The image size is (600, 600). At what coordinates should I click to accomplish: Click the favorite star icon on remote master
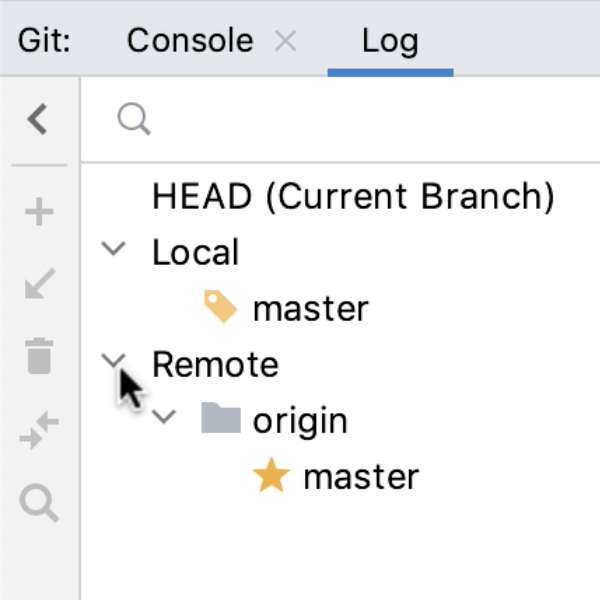[270, 477]
